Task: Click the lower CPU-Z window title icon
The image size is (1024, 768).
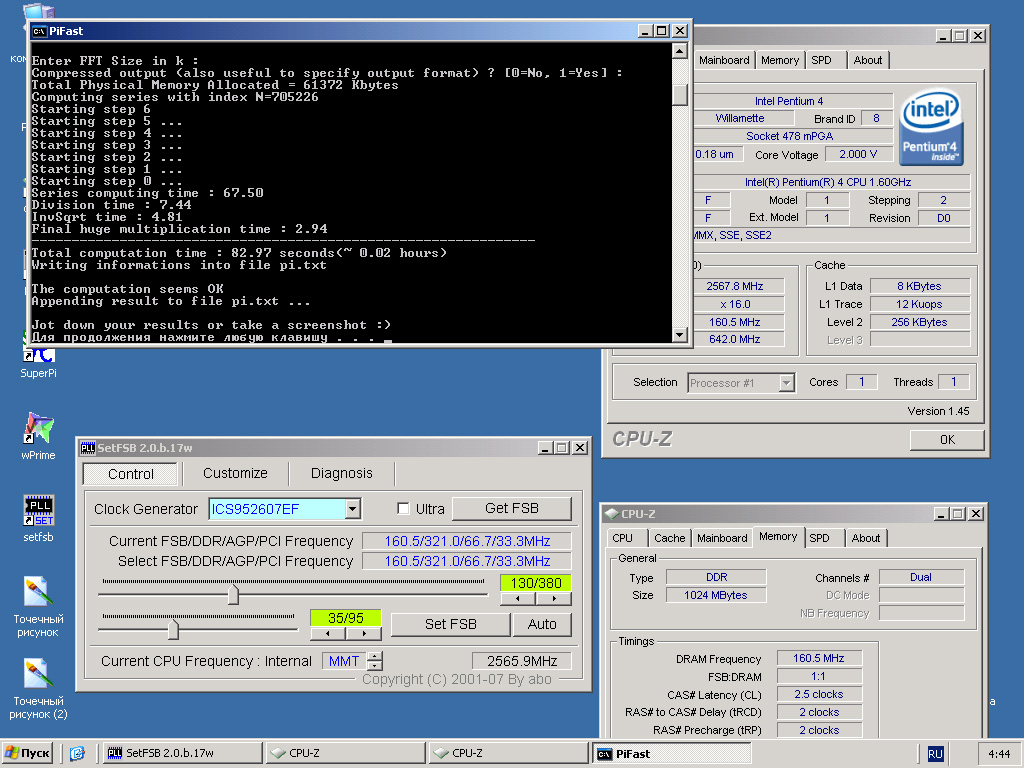Action: tap(611, 514)
